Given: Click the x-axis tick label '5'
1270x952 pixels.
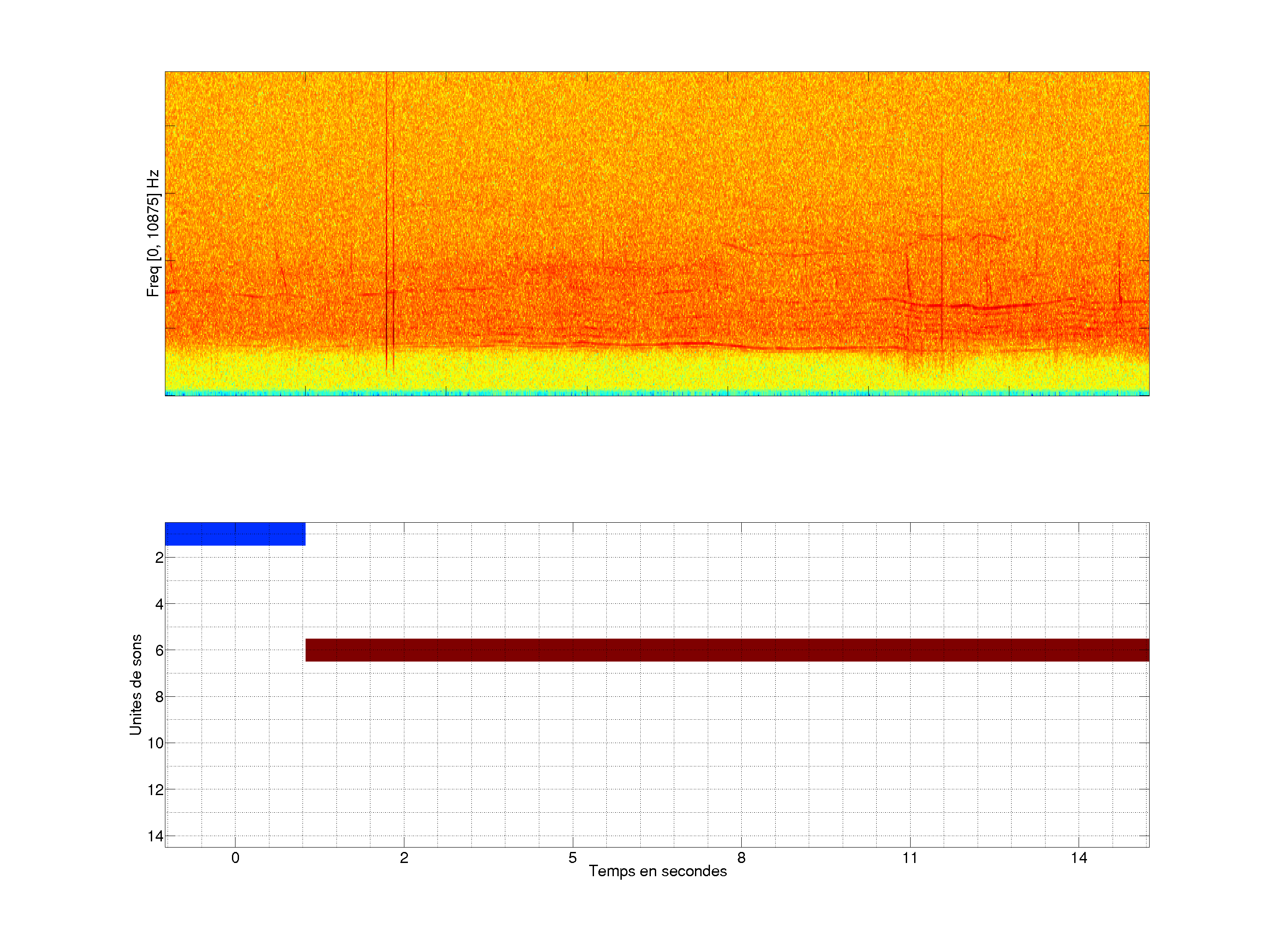Looking at the screenshot, I should [572, 858].
